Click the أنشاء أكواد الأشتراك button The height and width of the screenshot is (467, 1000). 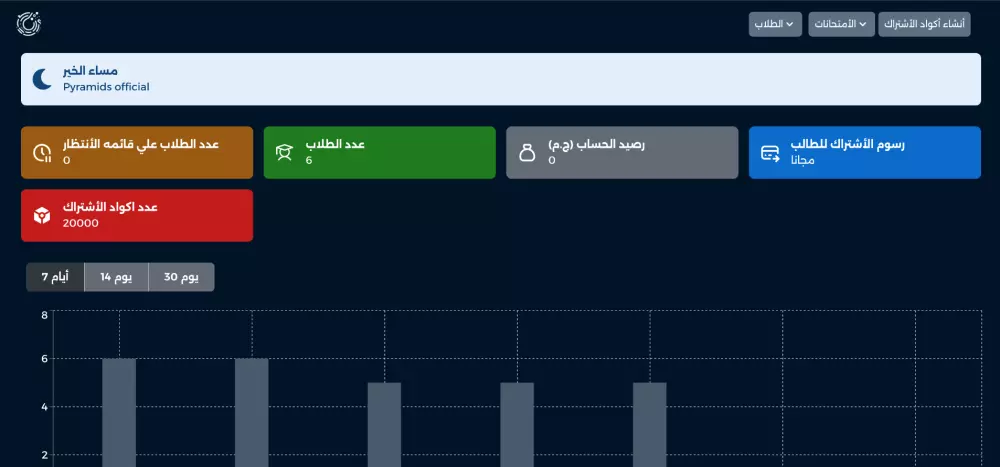tap(924, 24)
